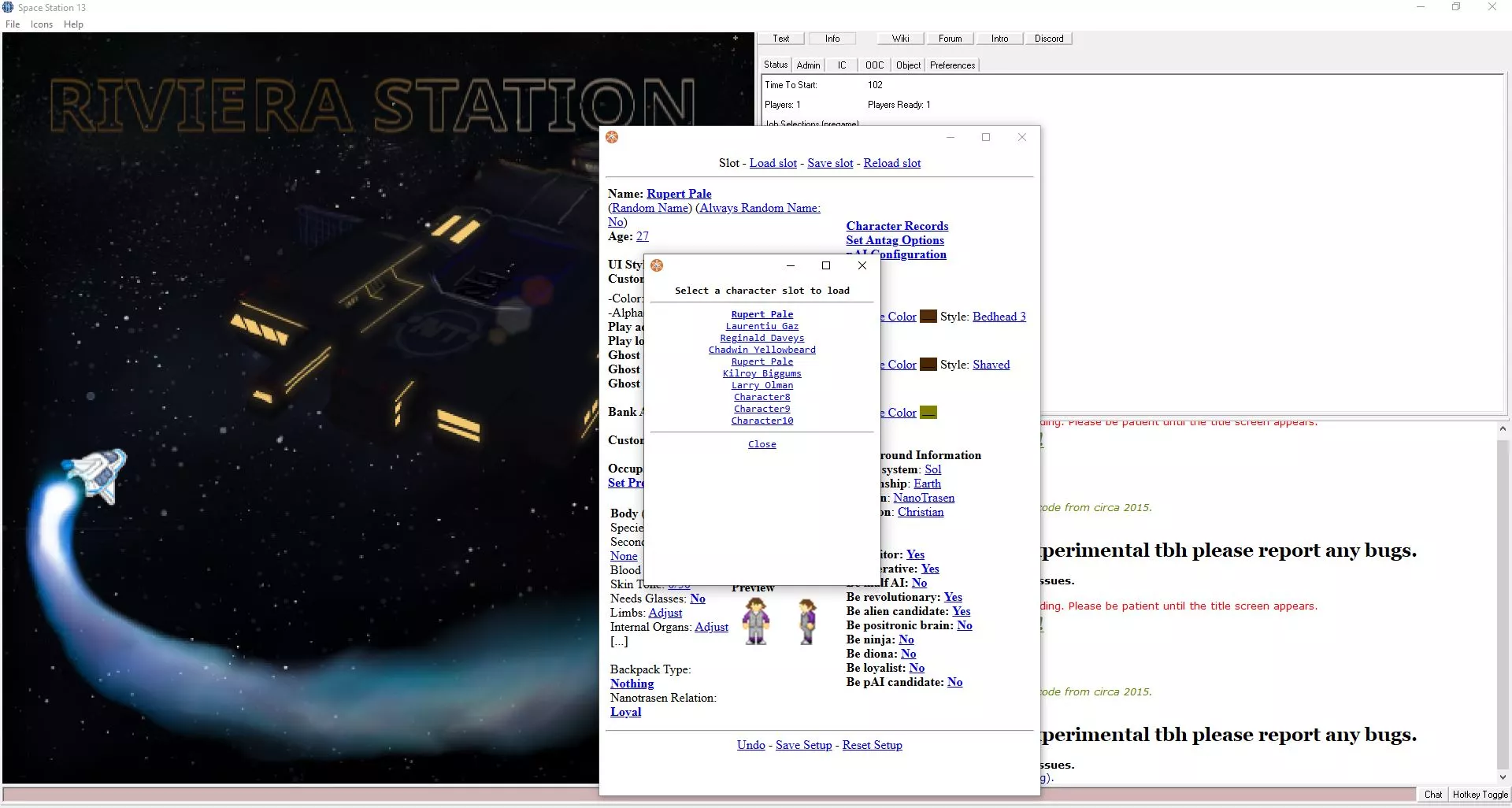Click the facial hair color swatch beside Shaved
The height and width of the screenshot is (808, 1512).
928,365
